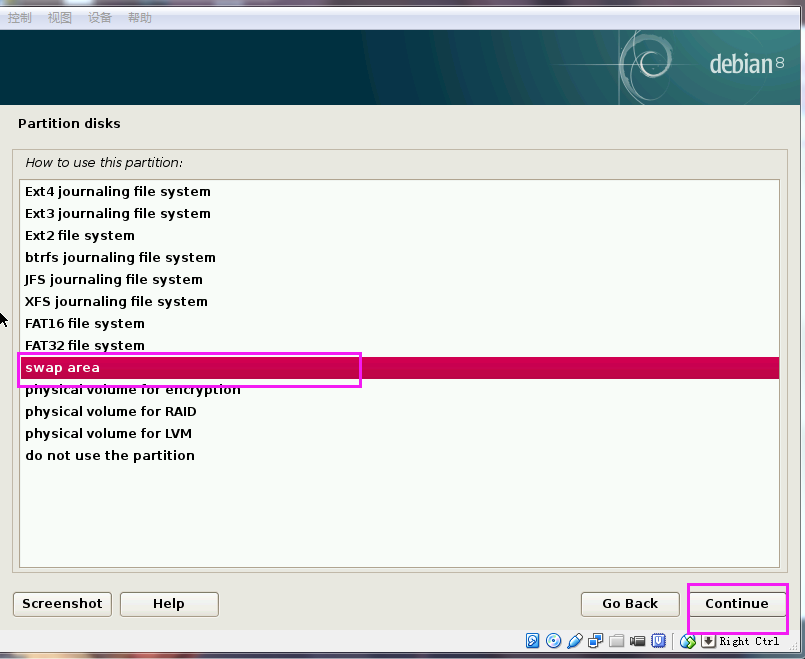Image resolution: width=805 pixels, height=659 pixels.
Task: Click the Screenshot button
Action: [x=62, y=604]
